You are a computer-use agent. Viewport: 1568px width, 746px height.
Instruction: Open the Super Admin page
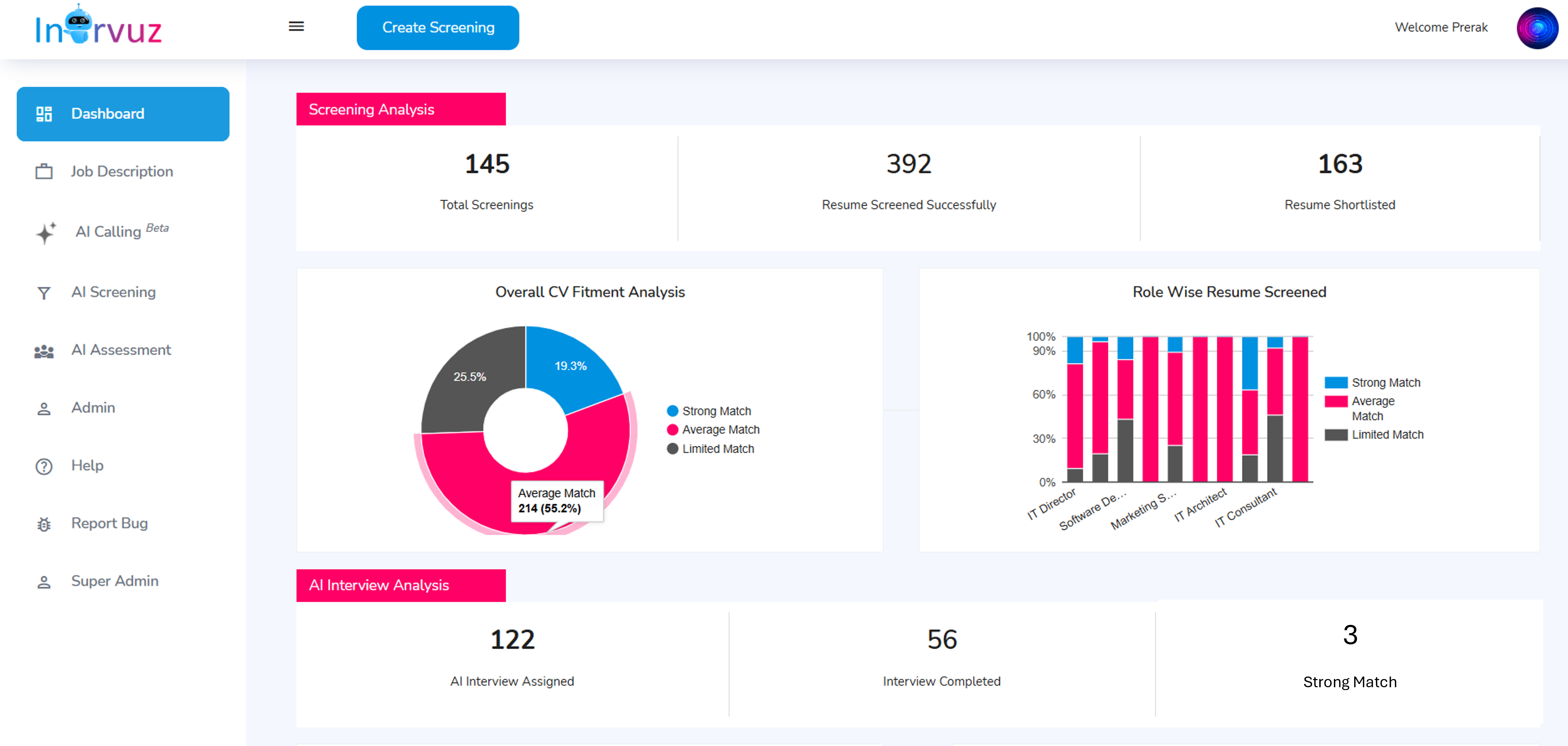pos(114,581)
